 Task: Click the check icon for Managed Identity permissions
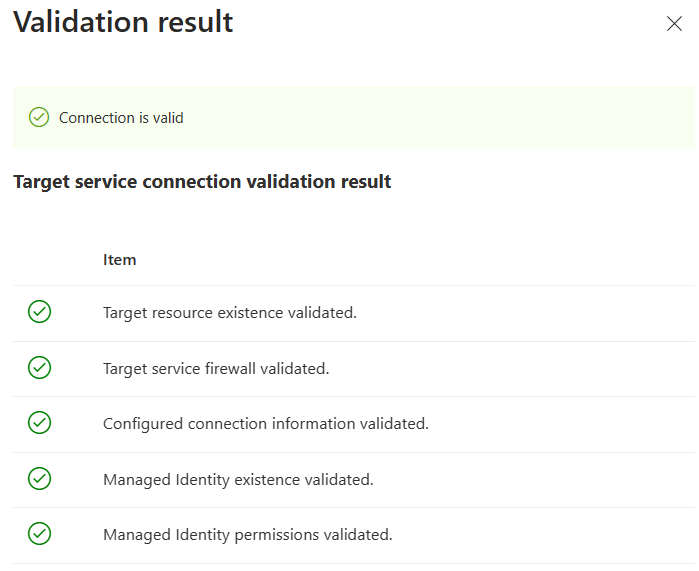[39, 535]
